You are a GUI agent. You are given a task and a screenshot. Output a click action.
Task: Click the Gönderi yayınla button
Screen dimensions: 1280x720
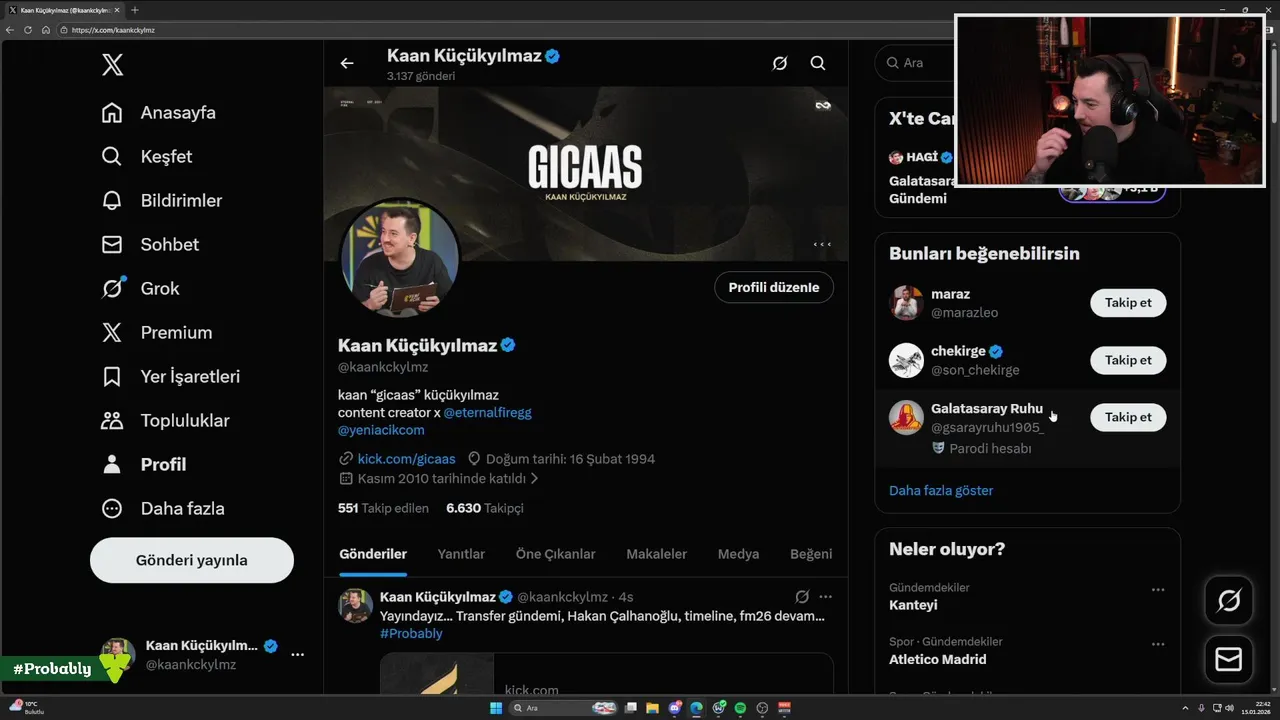coord(192,560)
